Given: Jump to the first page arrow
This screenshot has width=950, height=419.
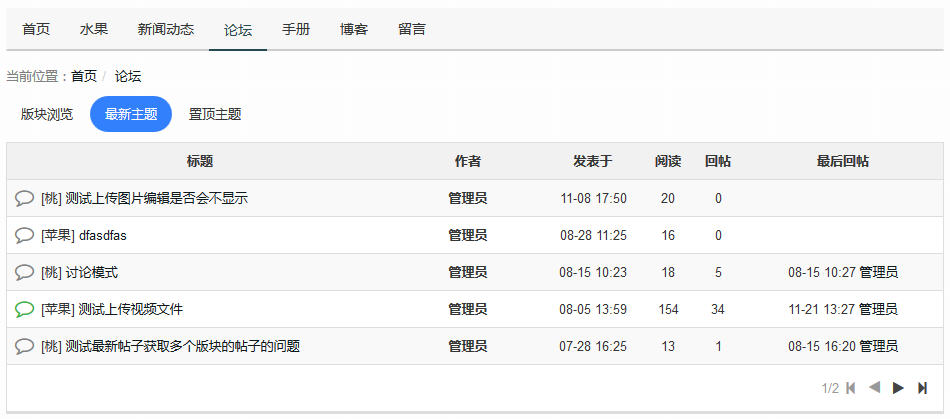Looking at the screenshot, I should click(851, 388).
